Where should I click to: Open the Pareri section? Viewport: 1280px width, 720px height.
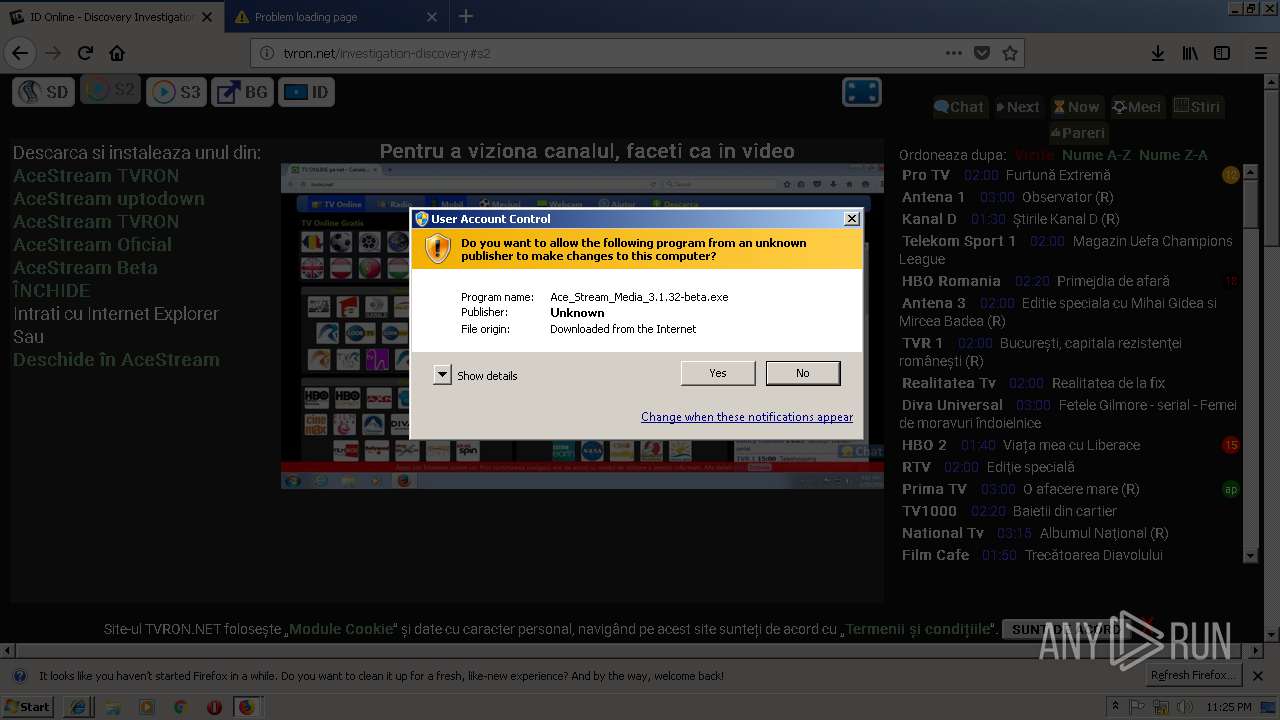[x=1078, y=133]
